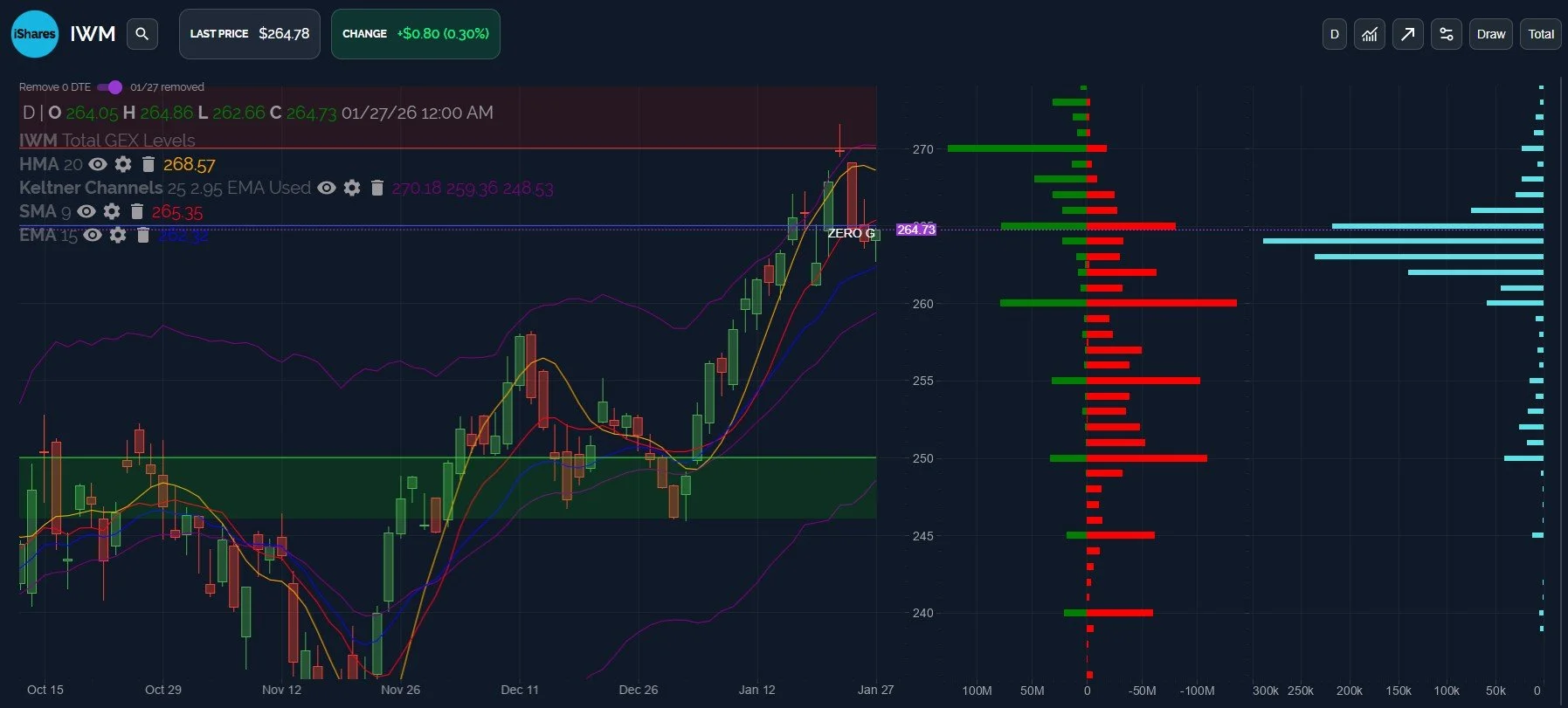Hide the HMA 20 line

pyautogui.click(x=98, y=164)
